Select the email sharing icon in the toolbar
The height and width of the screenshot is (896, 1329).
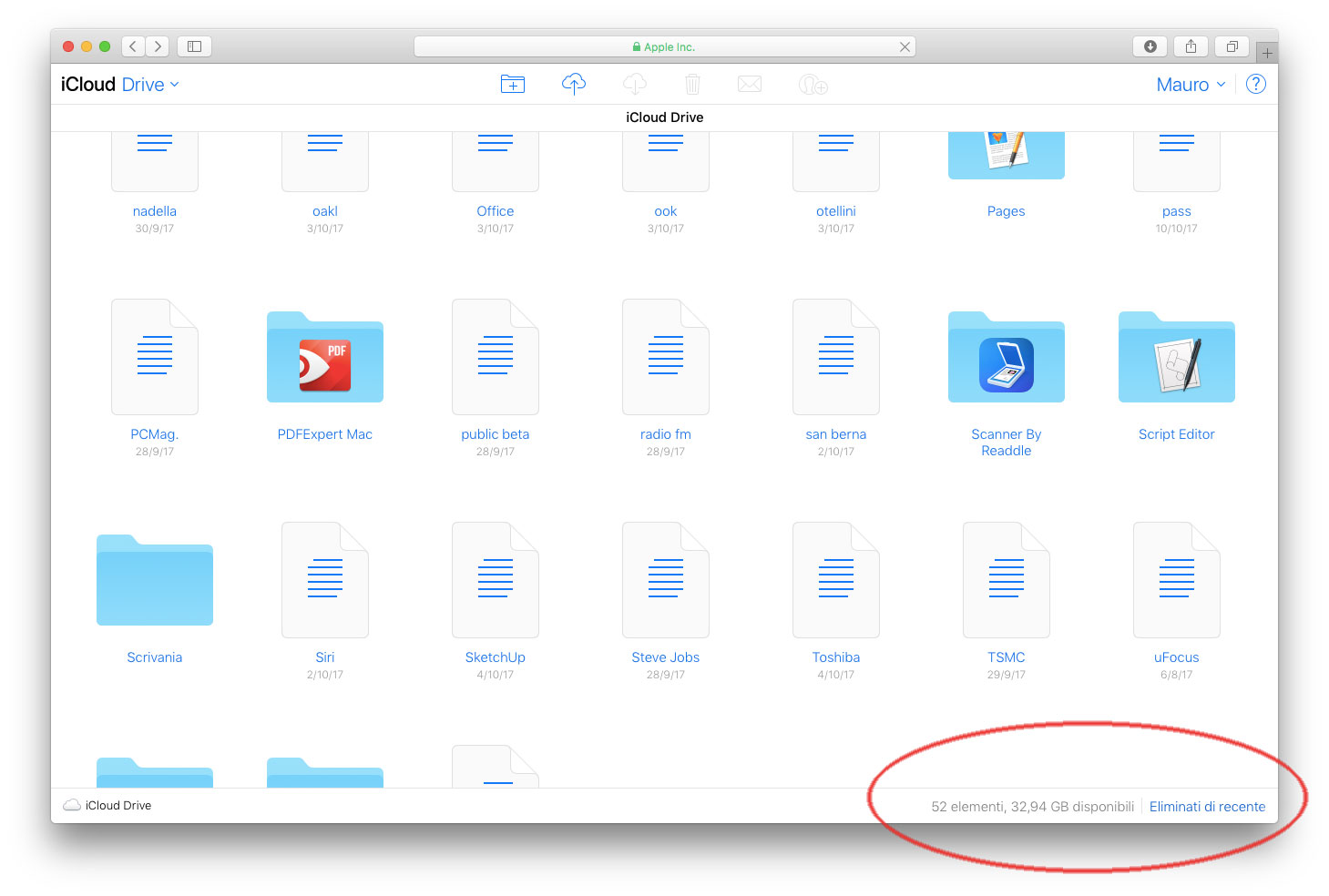click(x=750, y=83)
